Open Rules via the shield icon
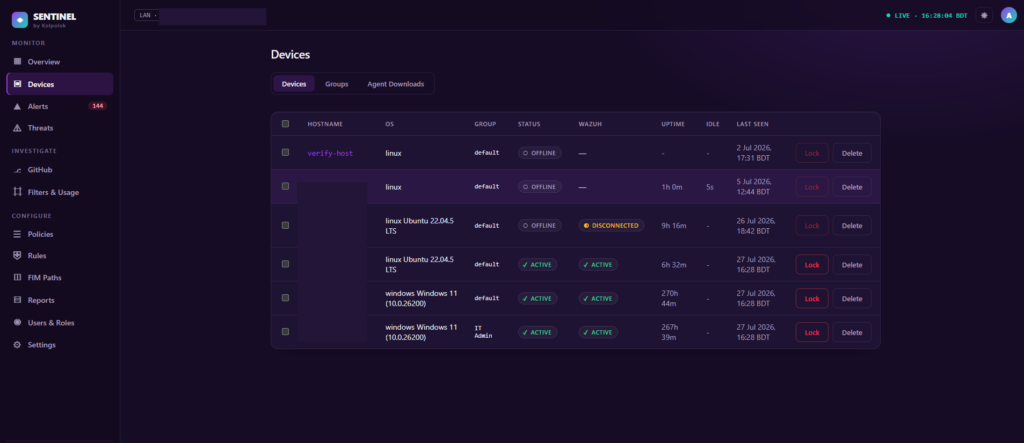 click(x=18, y=255)
